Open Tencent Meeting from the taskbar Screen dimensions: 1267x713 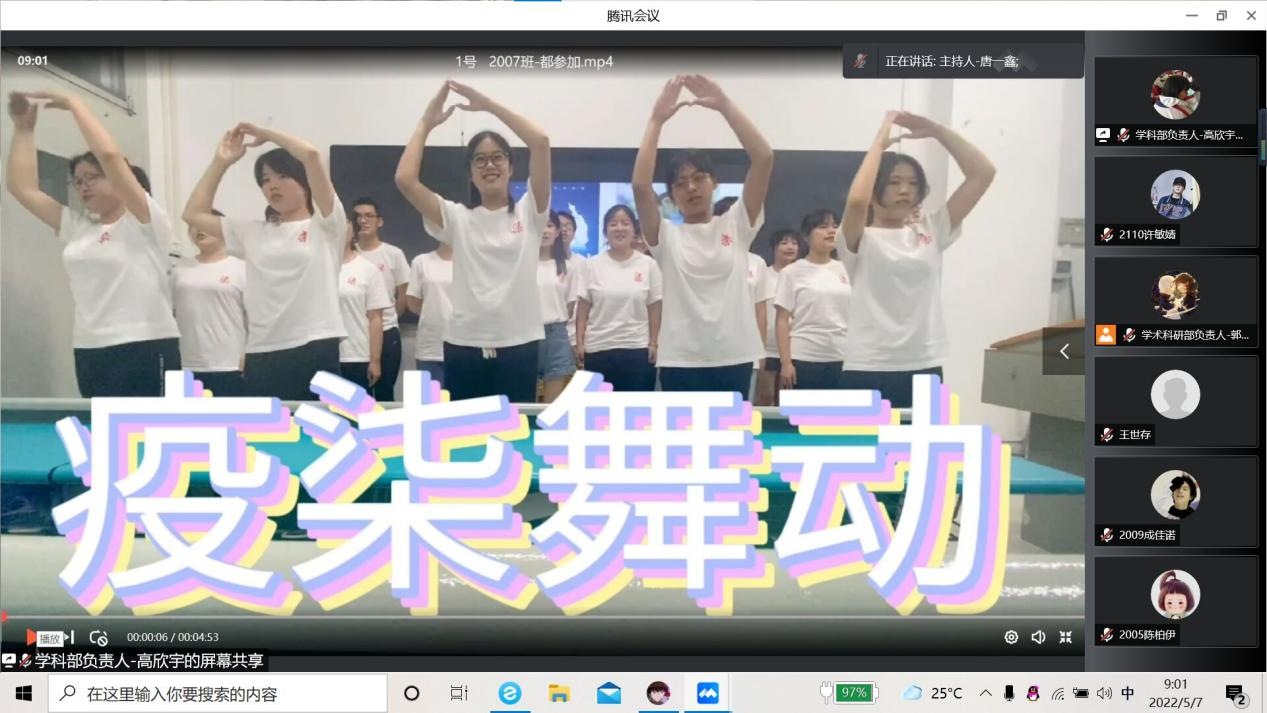708,693
